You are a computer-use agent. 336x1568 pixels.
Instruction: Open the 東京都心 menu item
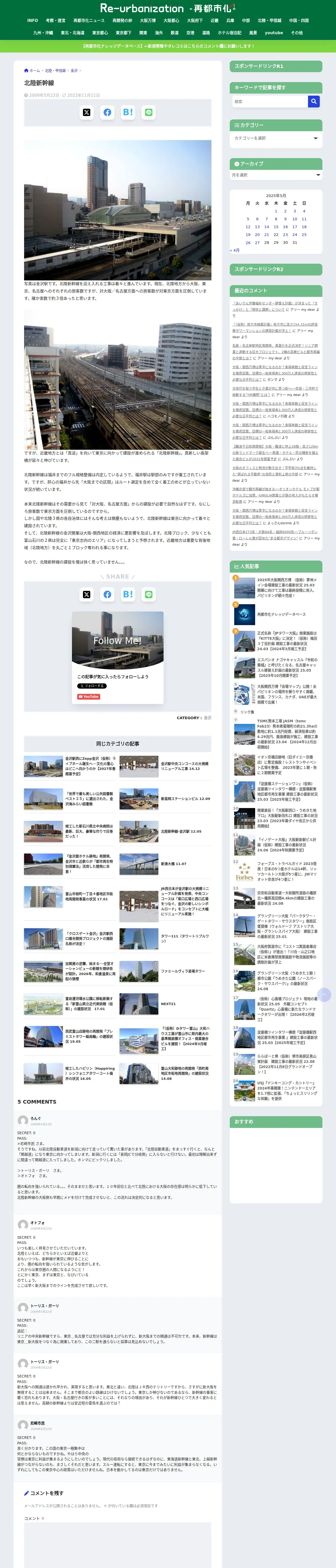point(100,33)
